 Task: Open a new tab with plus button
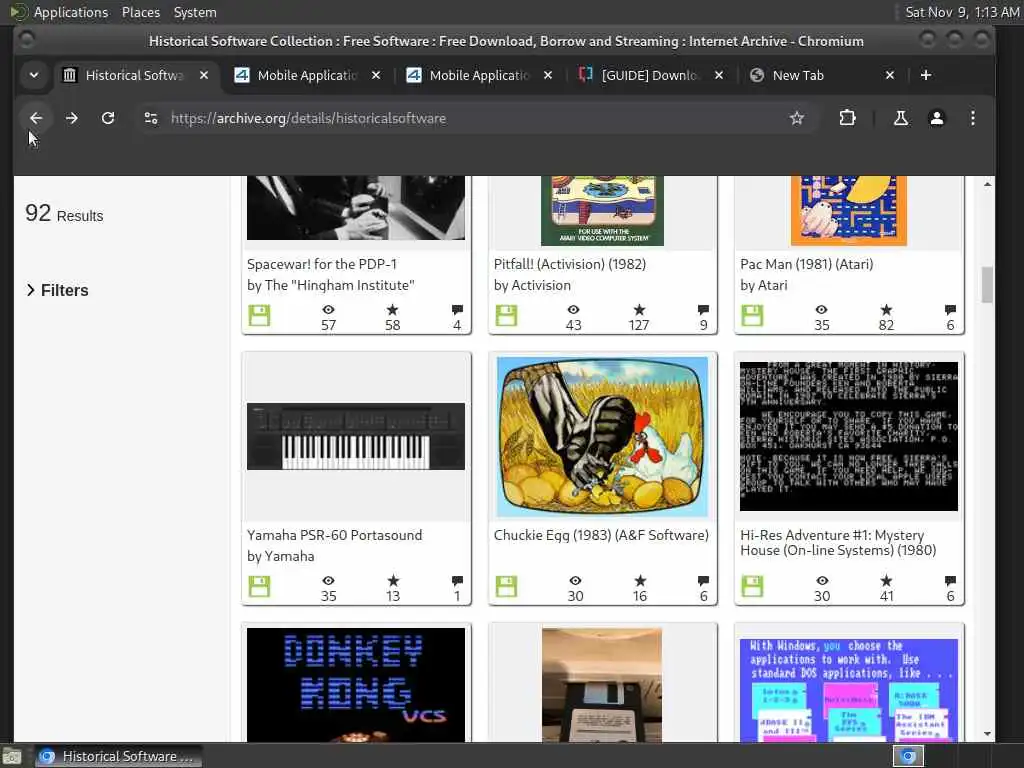[x=925, y=75]
